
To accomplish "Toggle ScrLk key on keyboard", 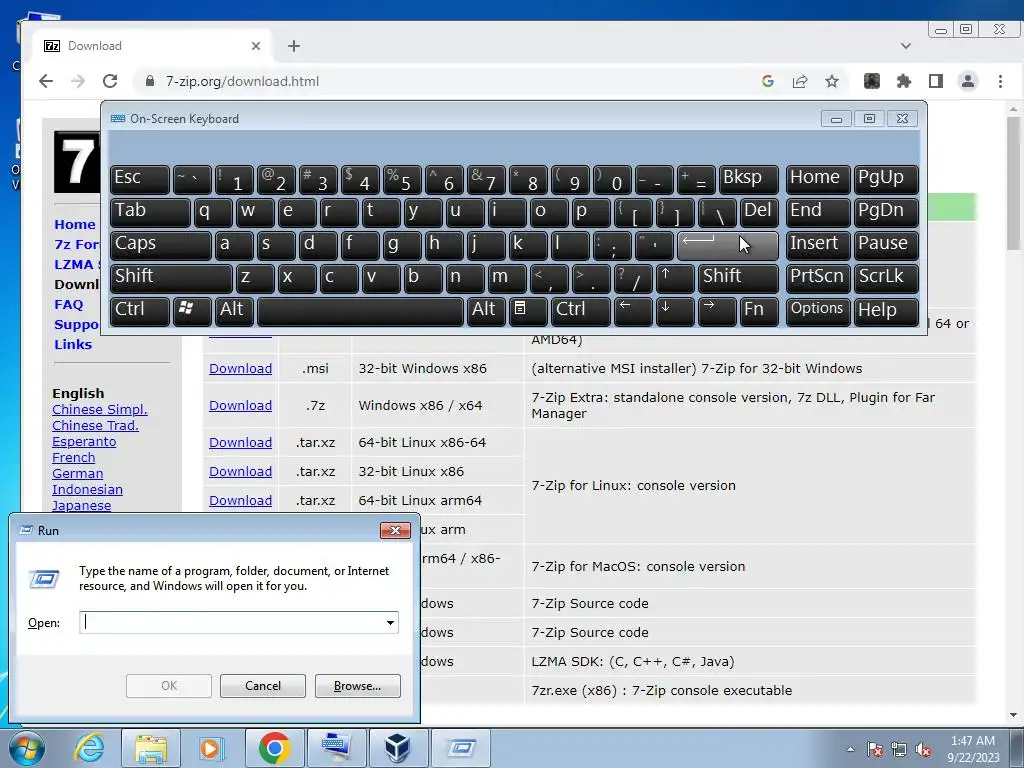I will pos(886,278).
